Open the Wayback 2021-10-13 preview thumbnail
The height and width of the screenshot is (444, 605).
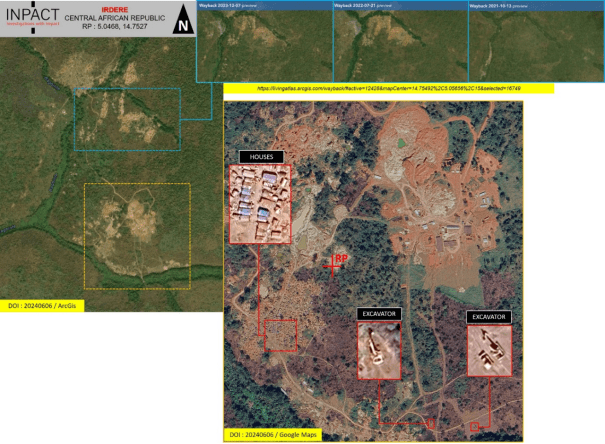point(535,44)
